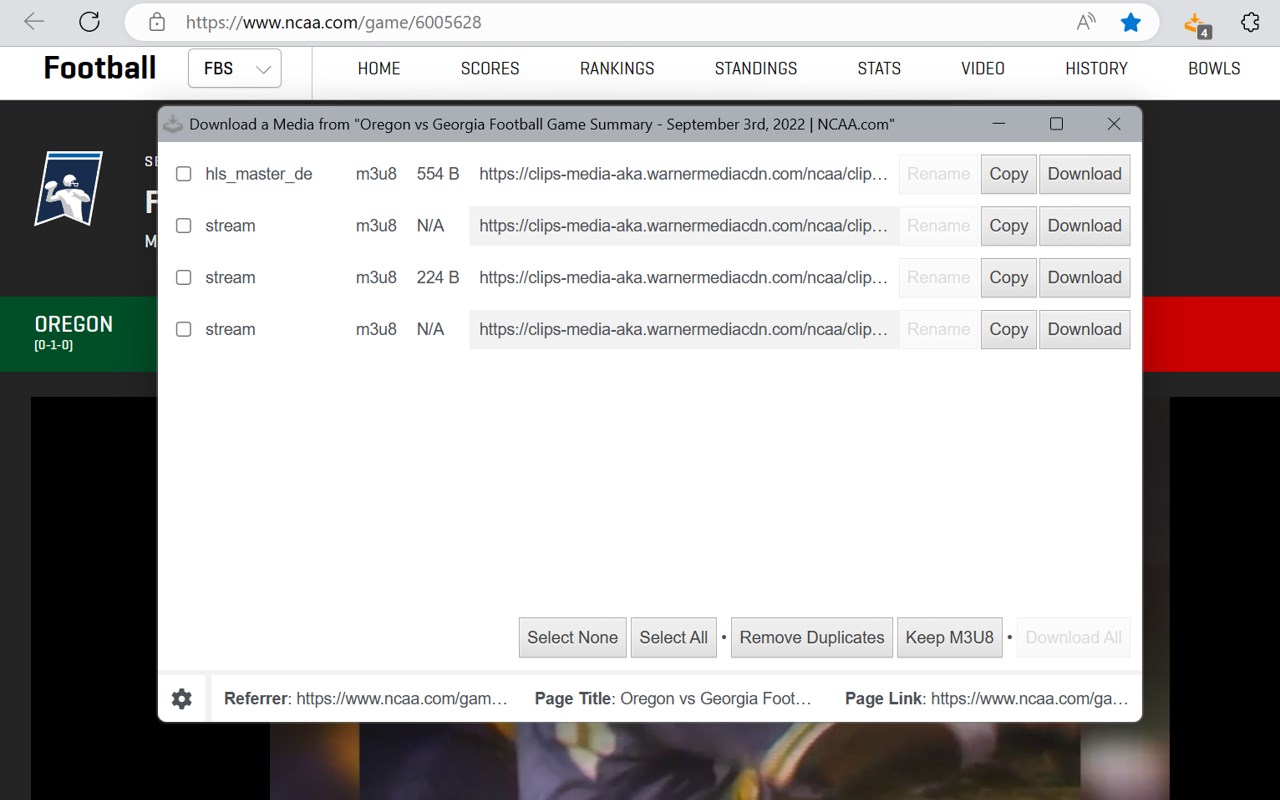Image resolution: width=1280 pixels, height=800 pixels.
Task: Click the downloader dialog title icon
Action: 173,125
